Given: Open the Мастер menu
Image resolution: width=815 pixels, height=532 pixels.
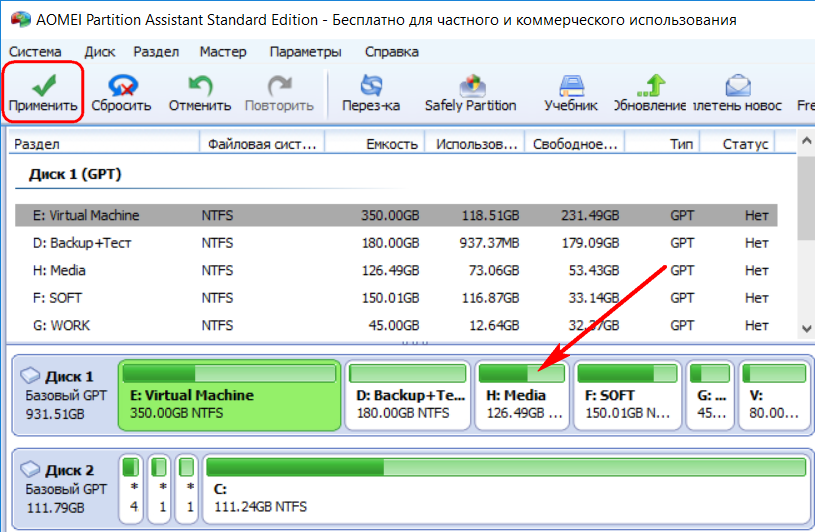Looking at the screenshot, I should point(222,52).
